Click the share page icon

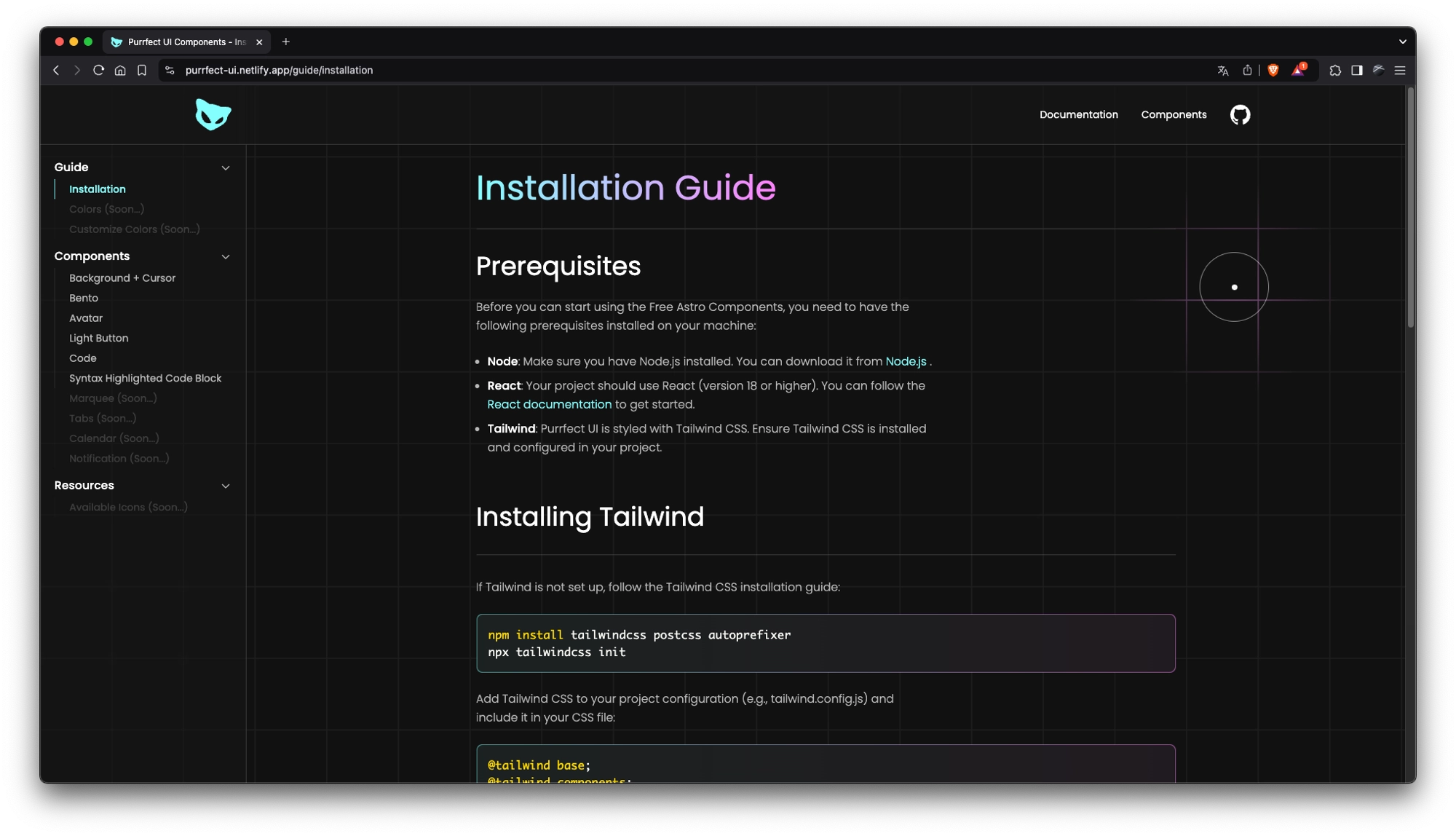click(x=1247, y=71)
